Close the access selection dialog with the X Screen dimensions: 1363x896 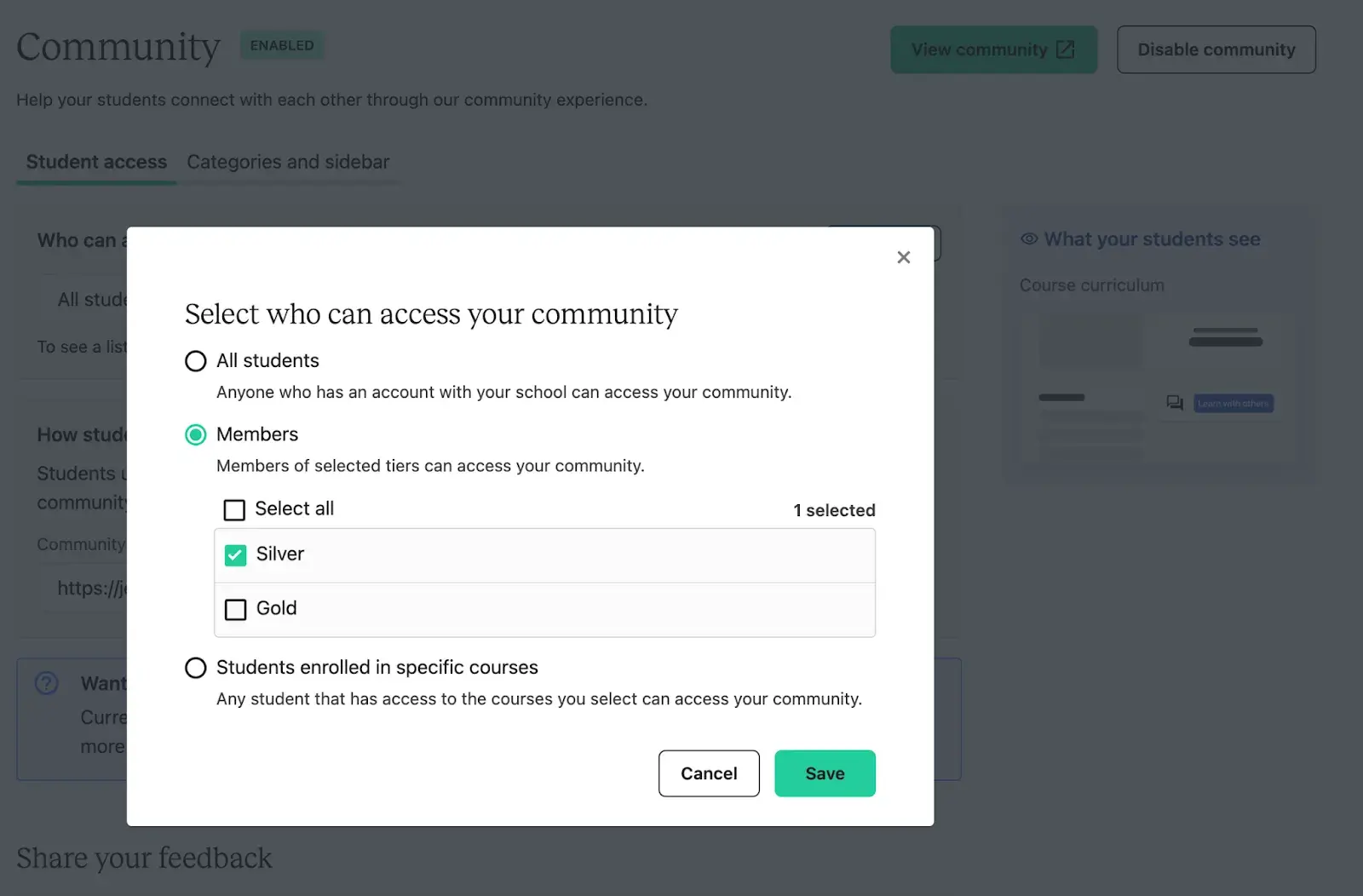point(903,257)
